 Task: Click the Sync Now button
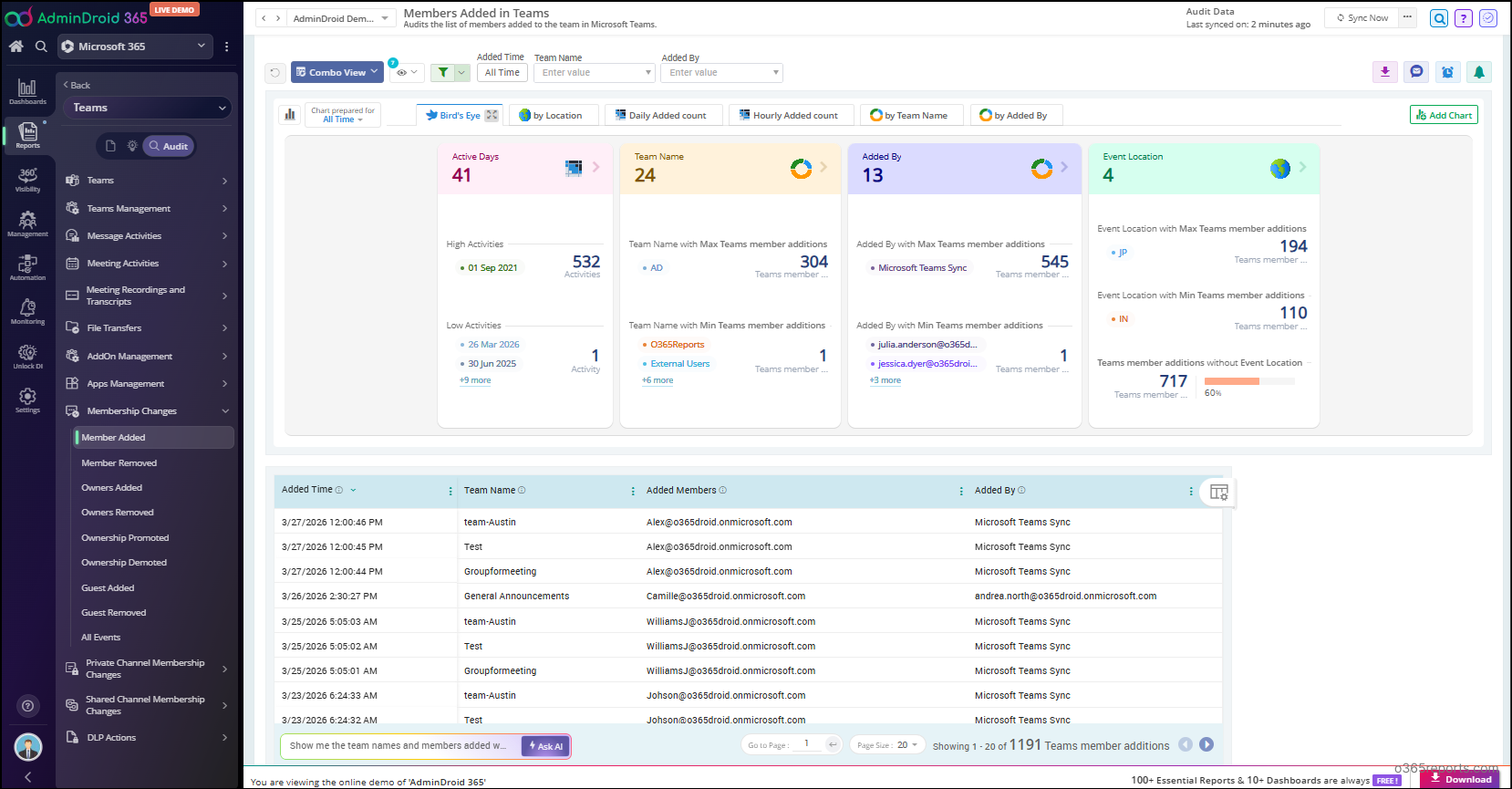coord(1362,18)
